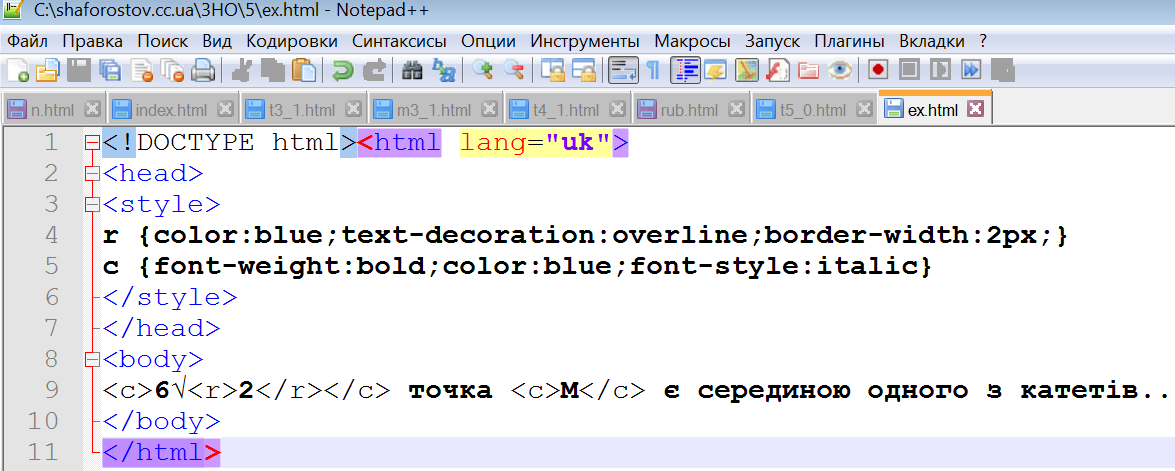Open the Кодировки menu
Image resolution: width=1175 pixels, height=471 pixels.
[292, 41]
